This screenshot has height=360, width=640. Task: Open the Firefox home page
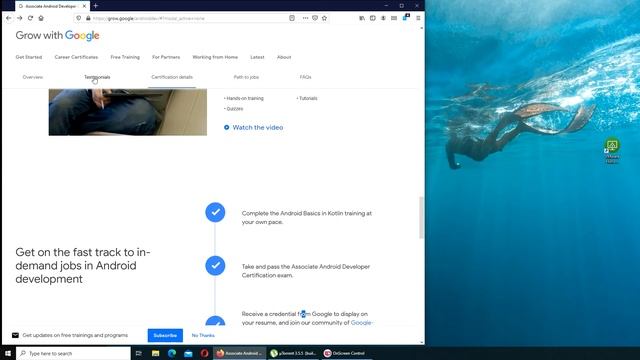point(41,18)
